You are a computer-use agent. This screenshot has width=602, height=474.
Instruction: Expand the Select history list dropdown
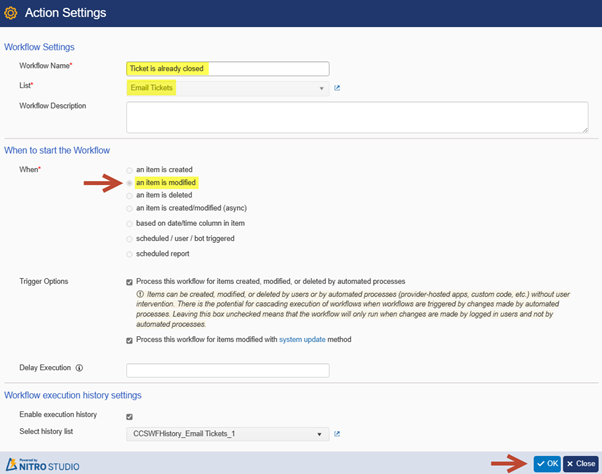click(x=228, y=434)
